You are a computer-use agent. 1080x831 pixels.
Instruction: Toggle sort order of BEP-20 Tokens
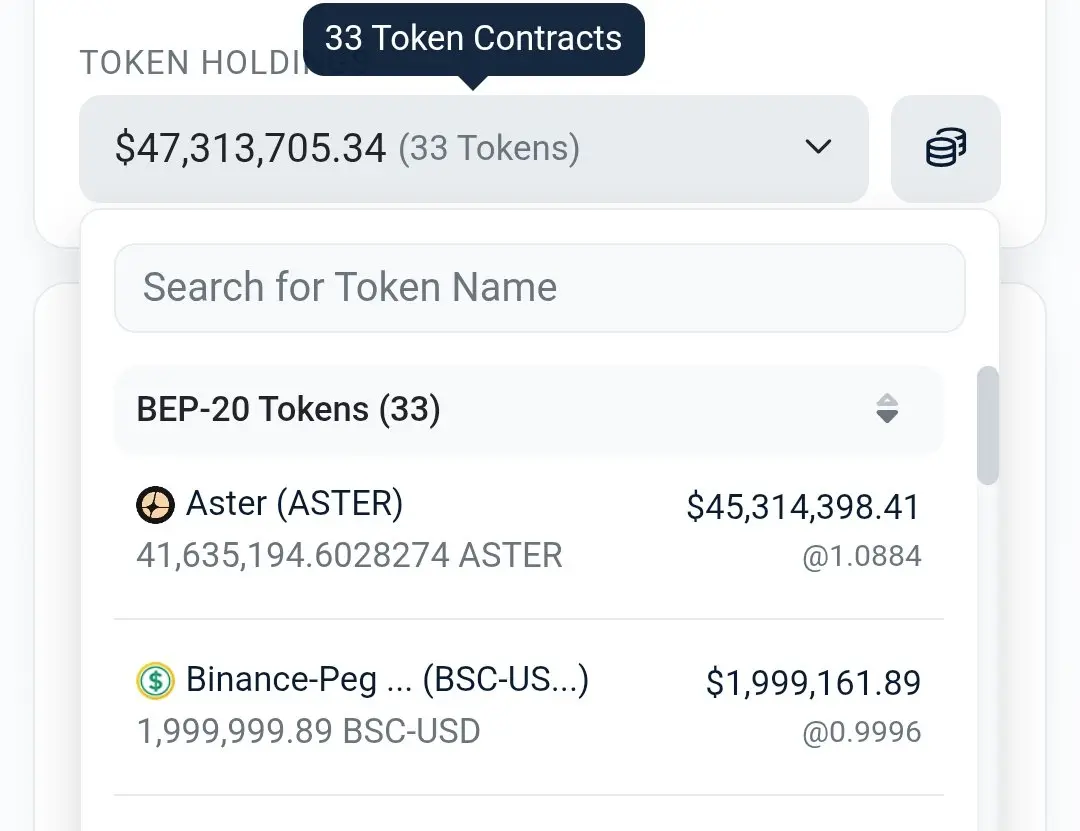887,409
